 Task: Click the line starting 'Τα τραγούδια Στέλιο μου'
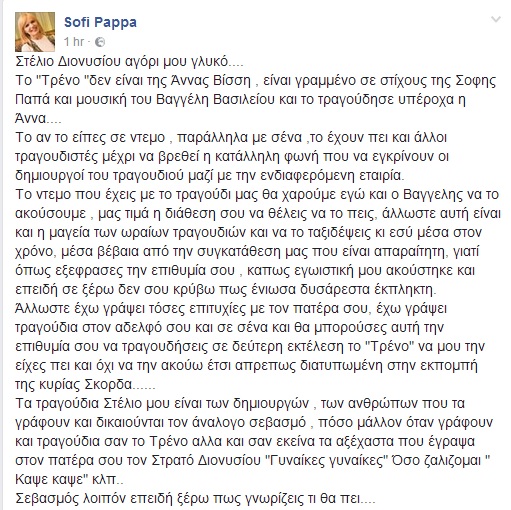click(240, 404)
